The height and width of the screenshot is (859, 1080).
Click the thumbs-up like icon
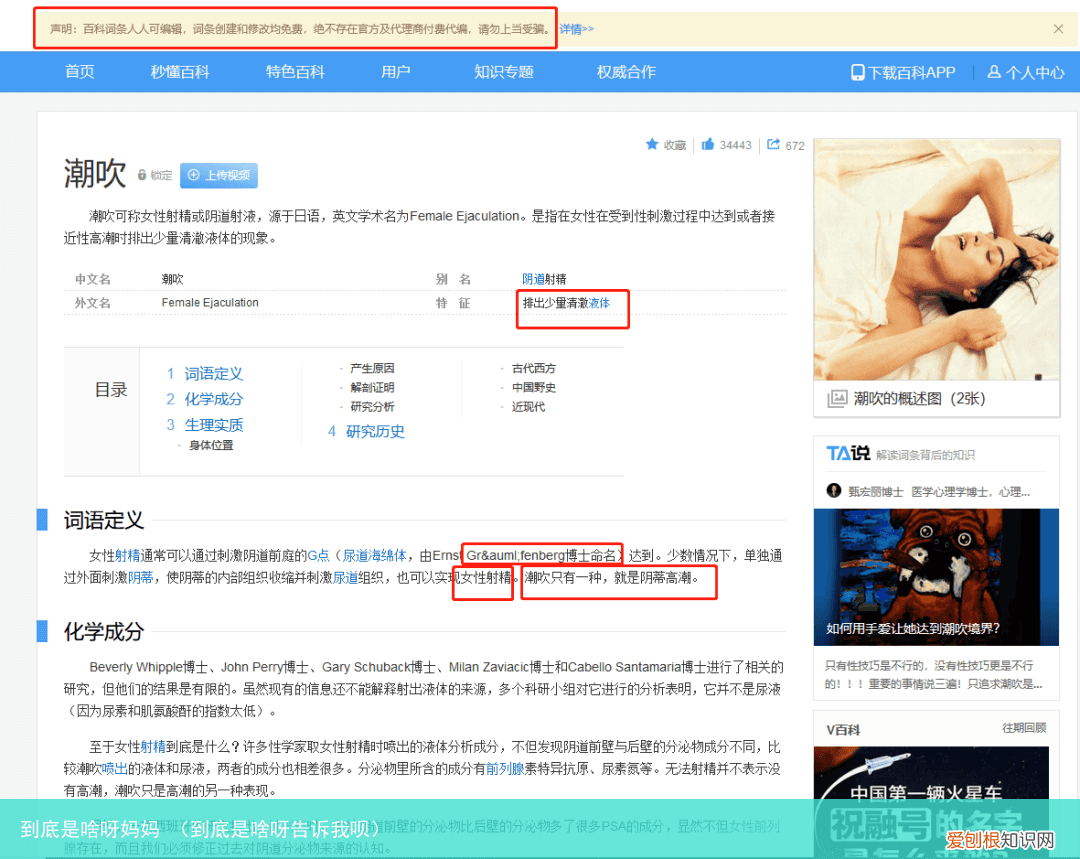coord(707,144)
